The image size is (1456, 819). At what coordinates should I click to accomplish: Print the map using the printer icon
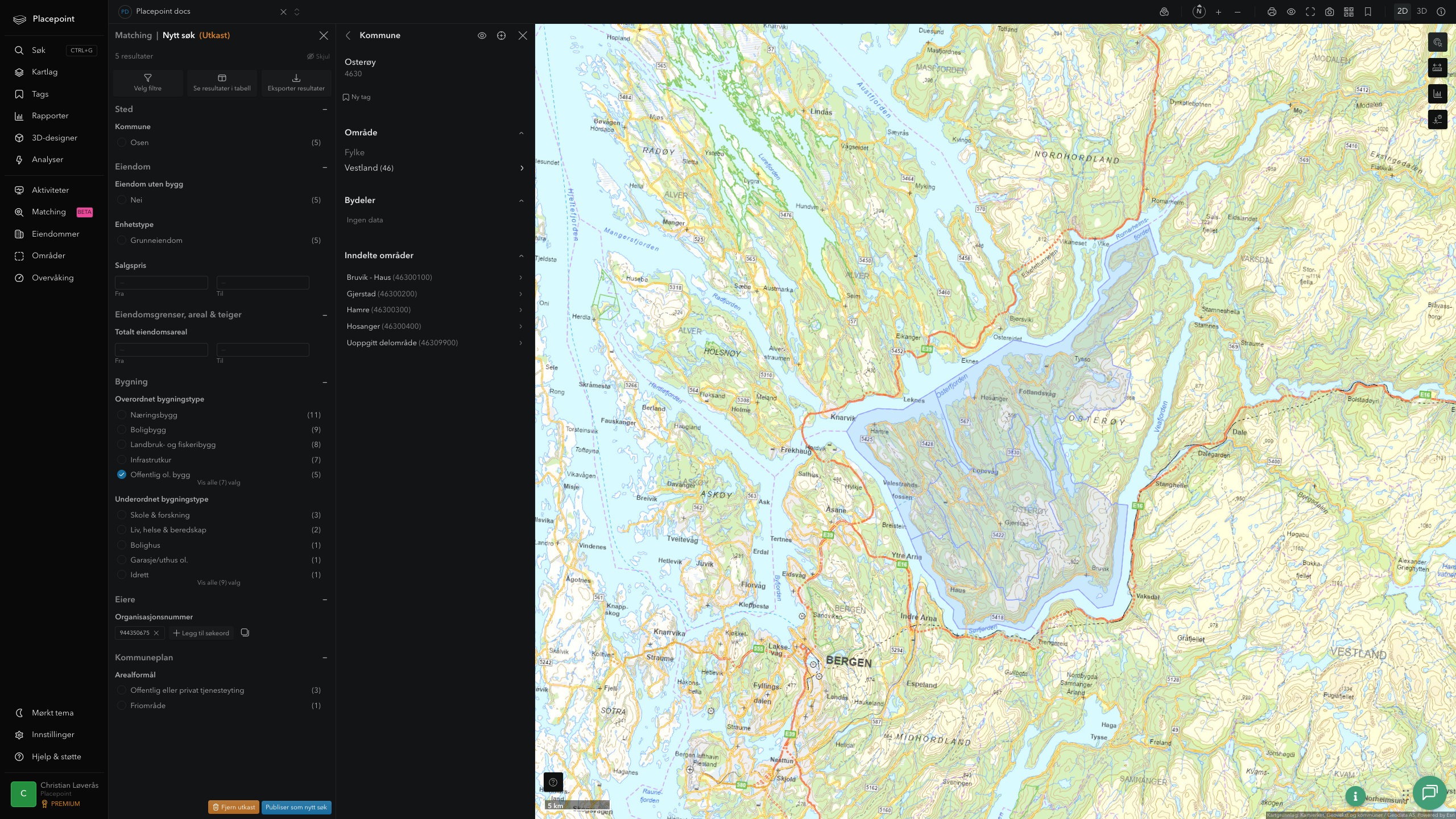pos(1272,11)
